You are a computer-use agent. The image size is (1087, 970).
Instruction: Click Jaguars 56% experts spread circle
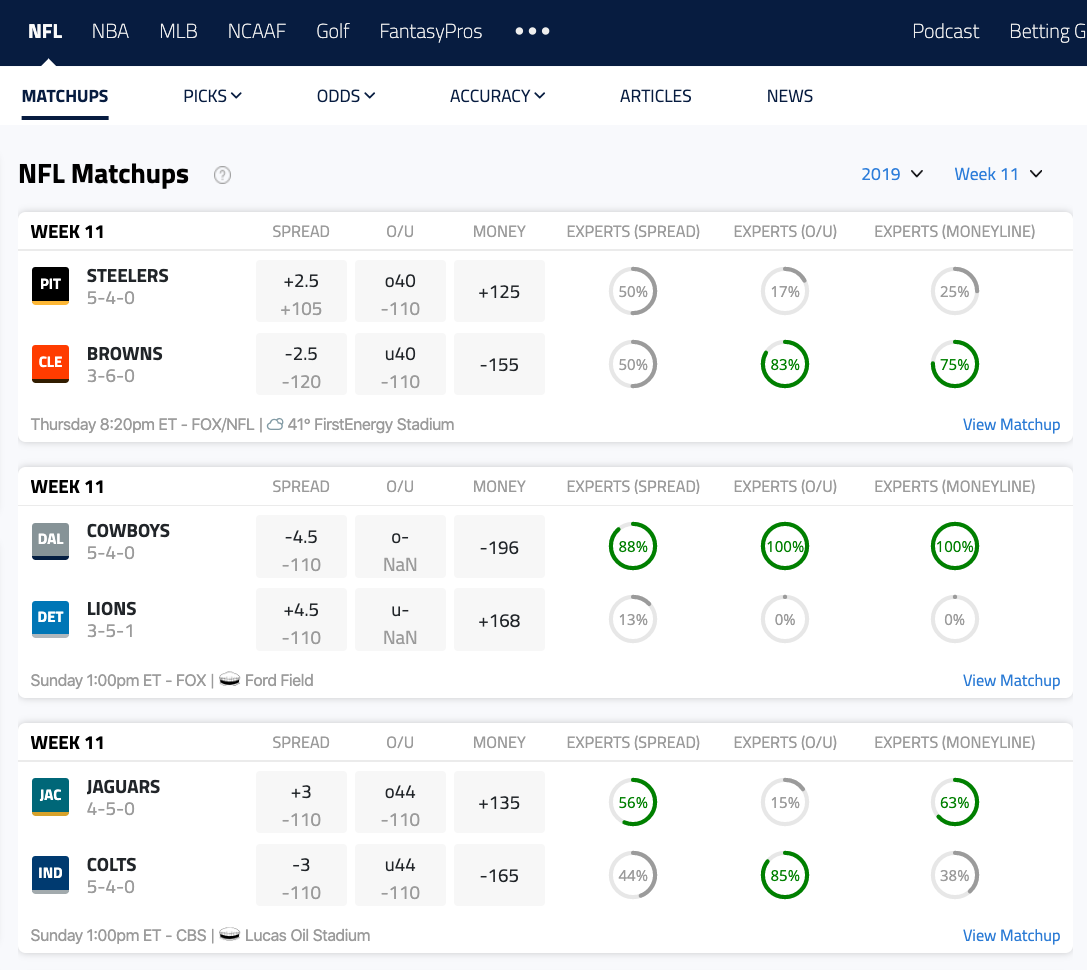click(x=633, y=802)
